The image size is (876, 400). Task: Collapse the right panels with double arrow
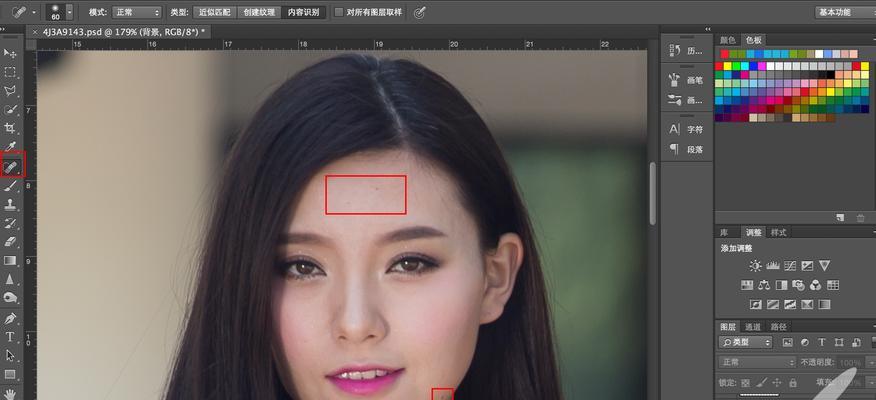(708, 29)
